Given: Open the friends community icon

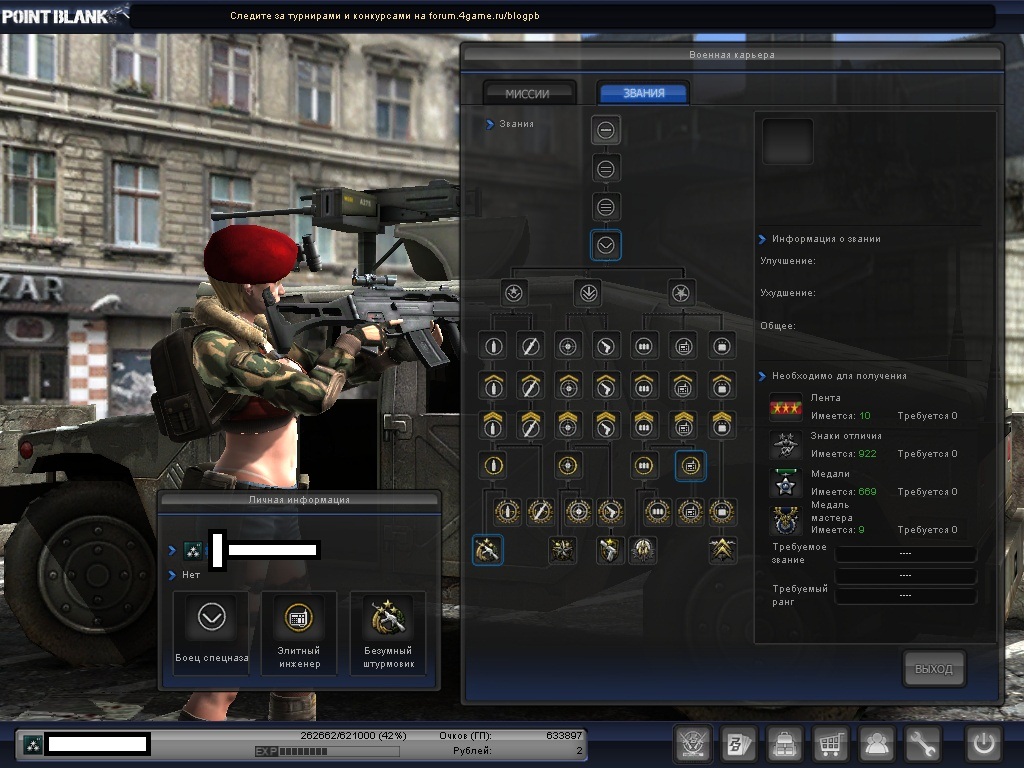Looking at the screenshot, I should pyautogui.click(x=878, y=744).
